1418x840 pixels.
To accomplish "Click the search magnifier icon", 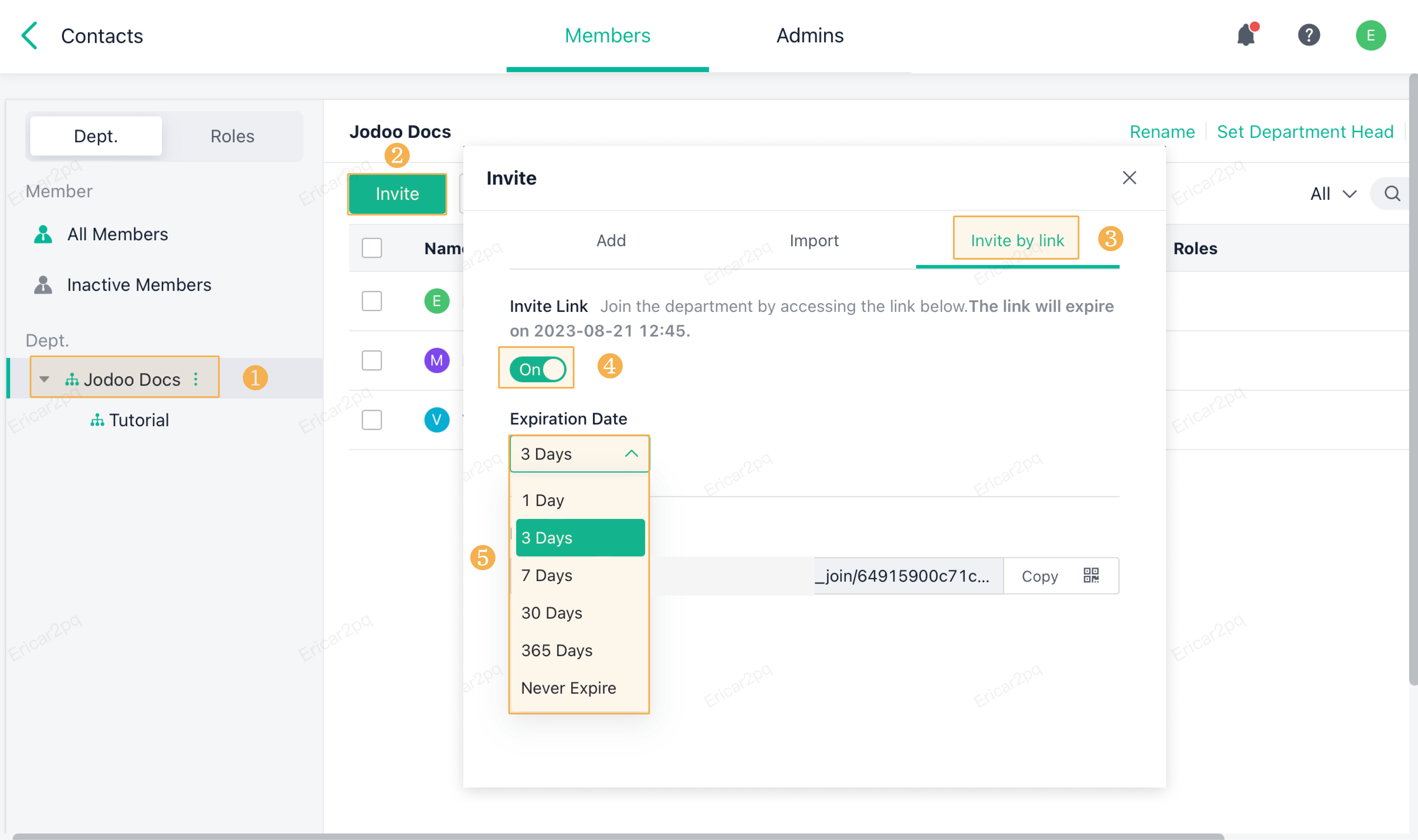I will 1392,194.
